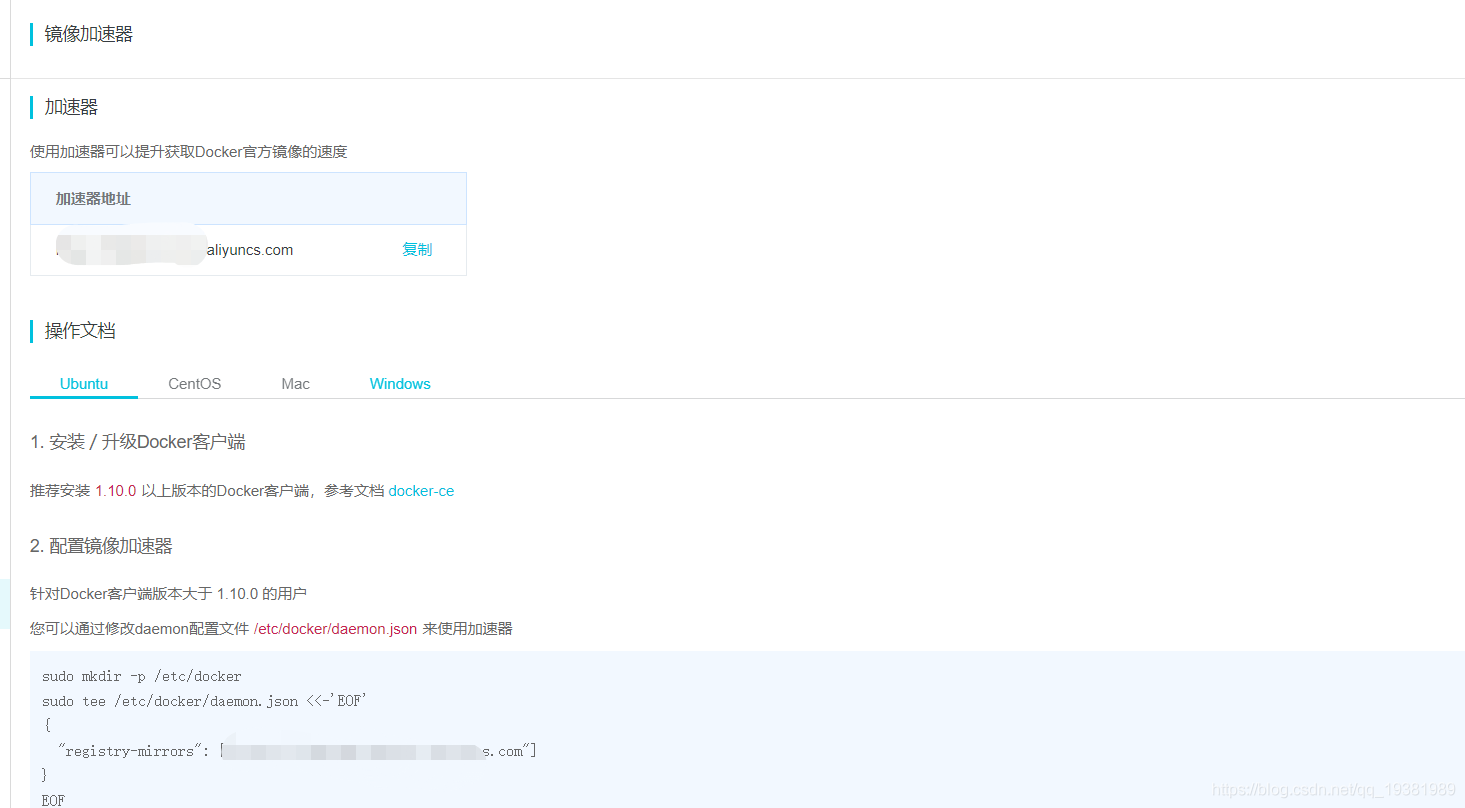The height and width of the screenshot is (808, 1465).
Task: Open the docker-ce documentation link
Action: (421, 491)
